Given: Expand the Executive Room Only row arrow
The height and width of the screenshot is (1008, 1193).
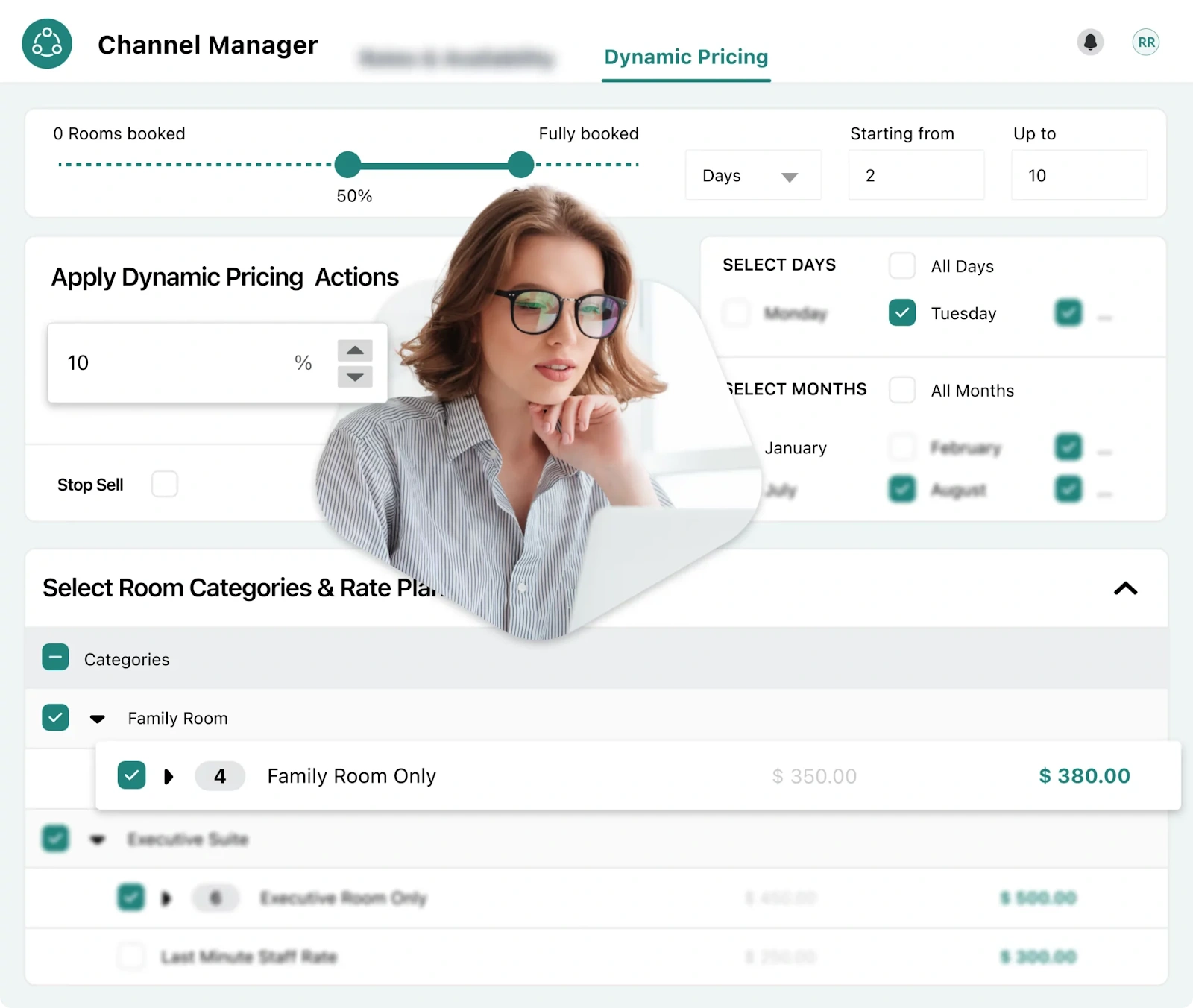Looking at the screenshot, I should [x=167, y=898].
